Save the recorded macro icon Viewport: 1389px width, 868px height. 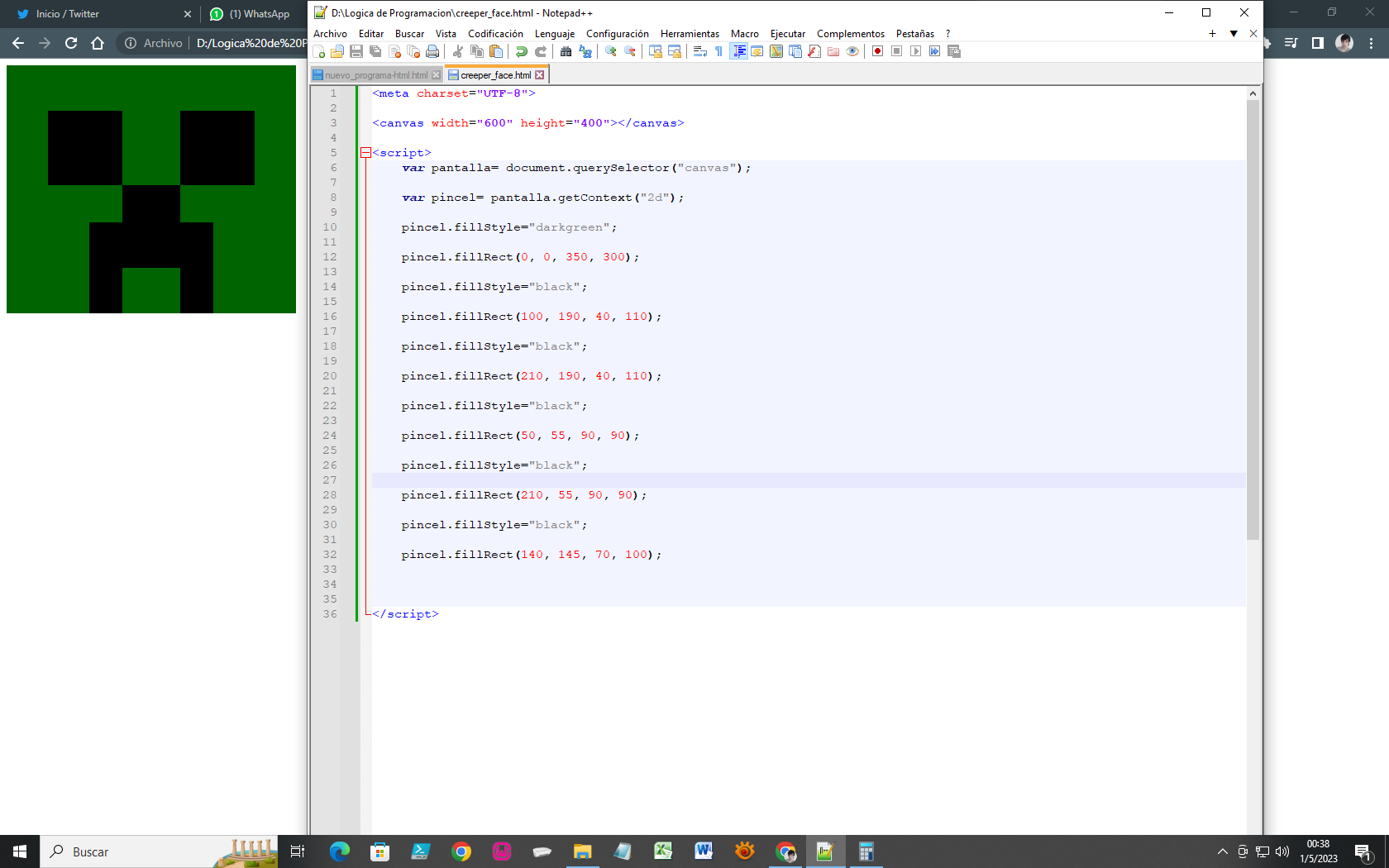coord(954,51)
